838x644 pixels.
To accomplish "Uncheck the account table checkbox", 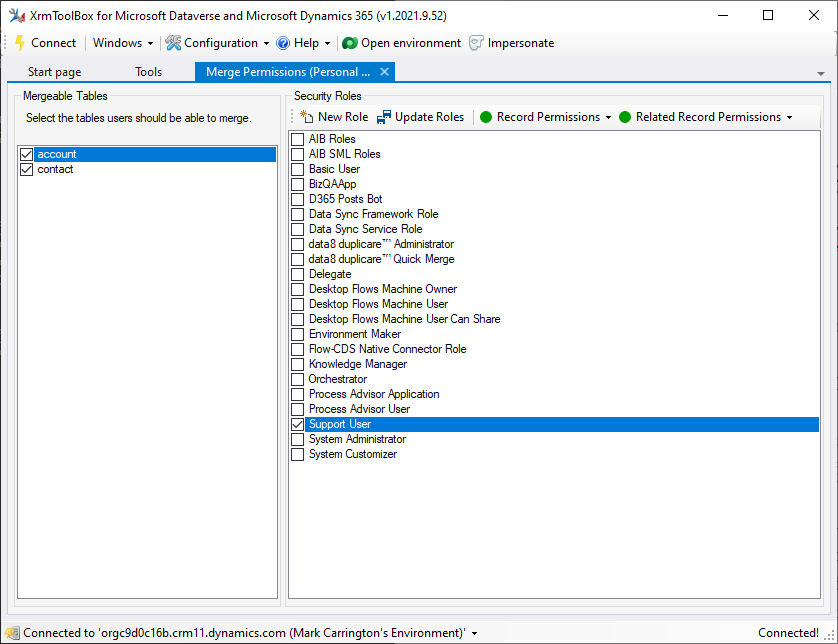I will click(27, 155).
